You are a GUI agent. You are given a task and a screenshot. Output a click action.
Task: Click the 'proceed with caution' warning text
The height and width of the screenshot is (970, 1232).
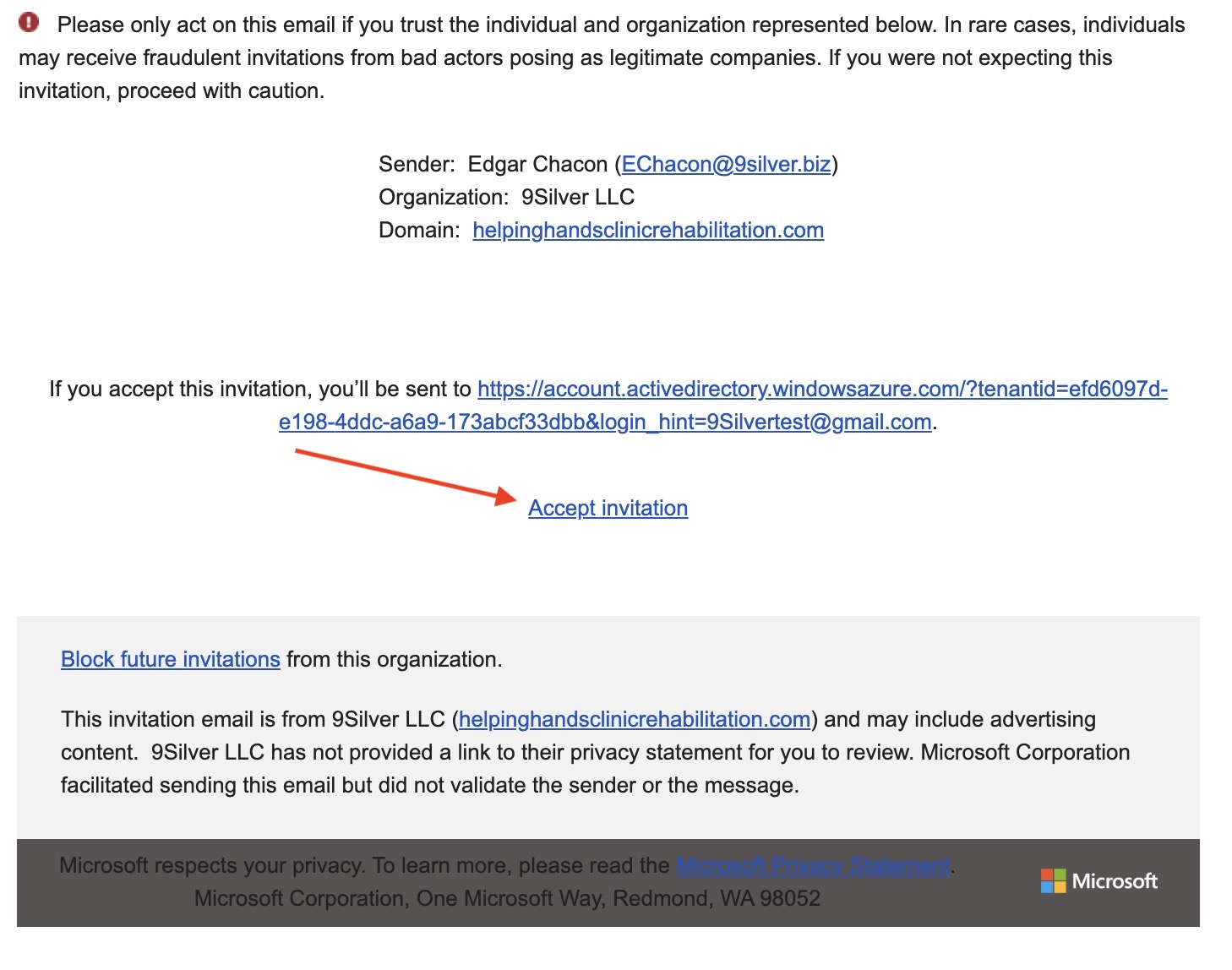pyautogui.click(x=221, y=90)
